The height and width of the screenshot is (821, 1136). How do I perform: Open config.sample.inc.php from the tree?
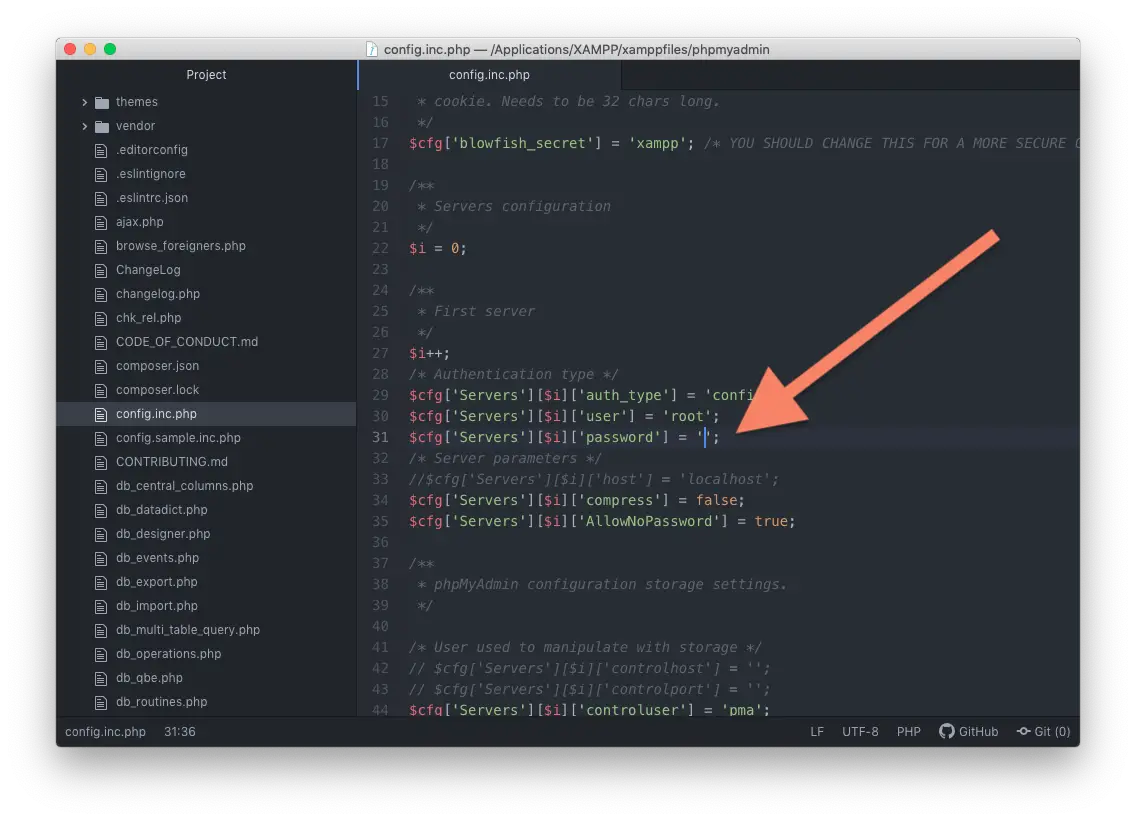click(x=178, y=438)
